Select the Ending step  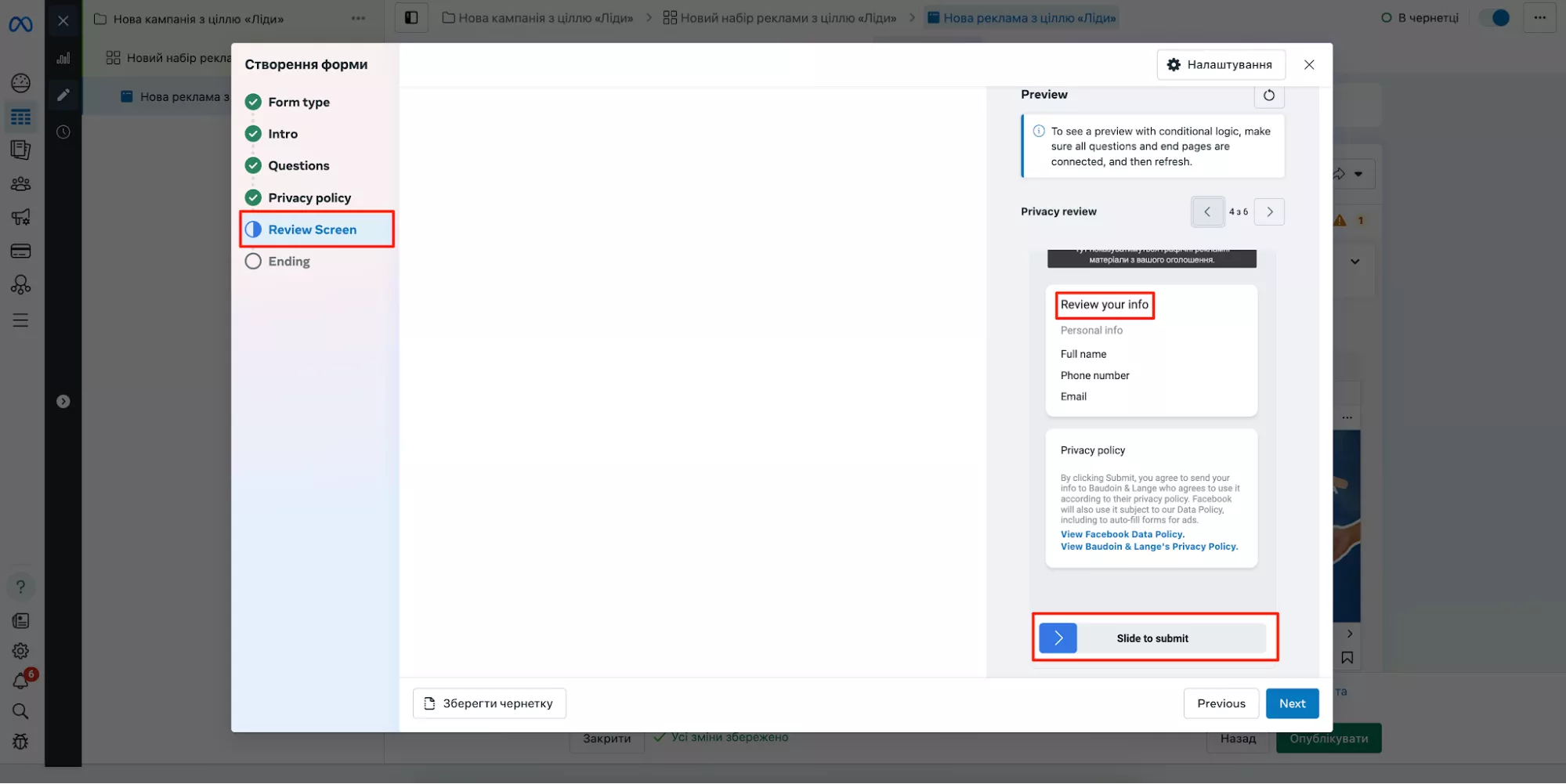288,262
